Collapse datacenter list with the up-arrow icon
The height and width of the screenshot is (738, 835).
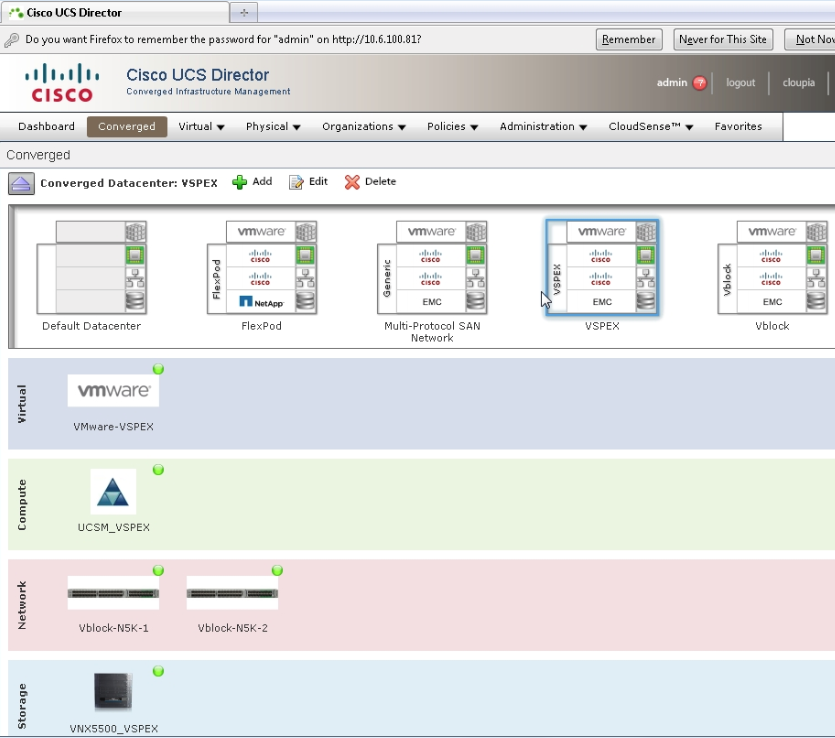[x=21, y=183]
